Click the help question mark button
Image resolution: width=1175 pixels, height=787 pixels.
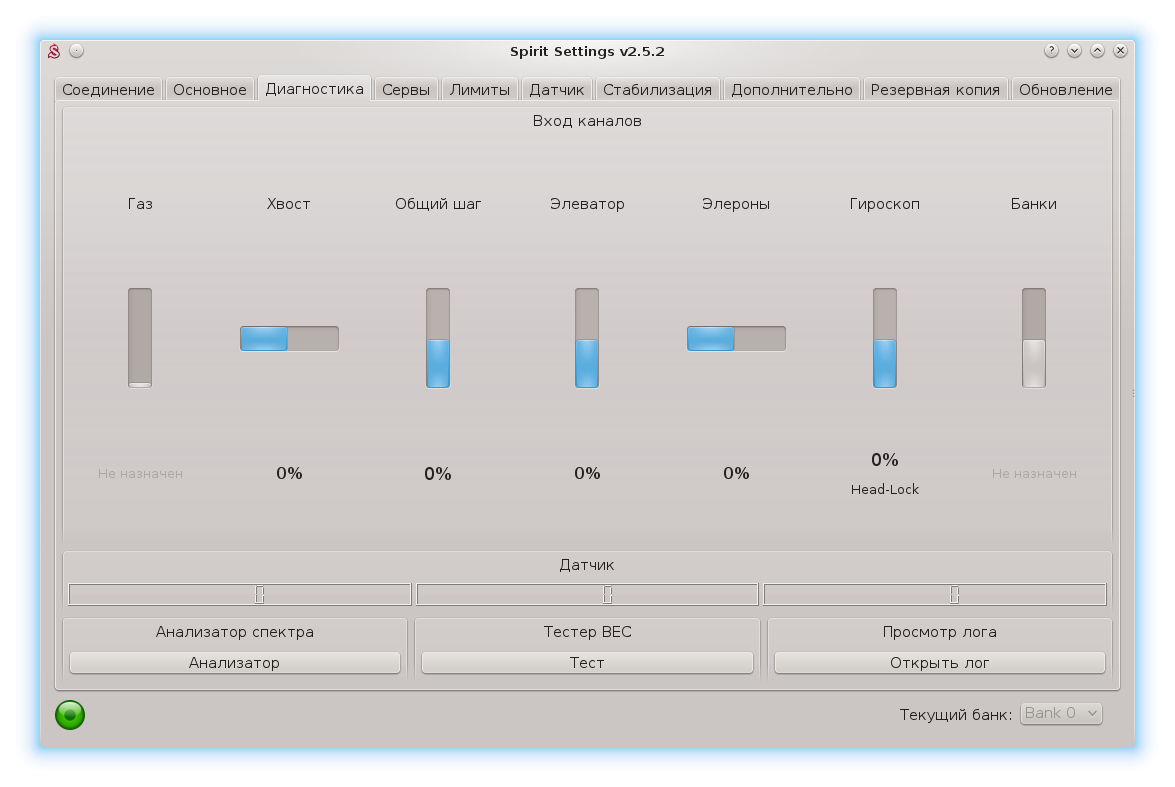click(x=1051, y=51)
